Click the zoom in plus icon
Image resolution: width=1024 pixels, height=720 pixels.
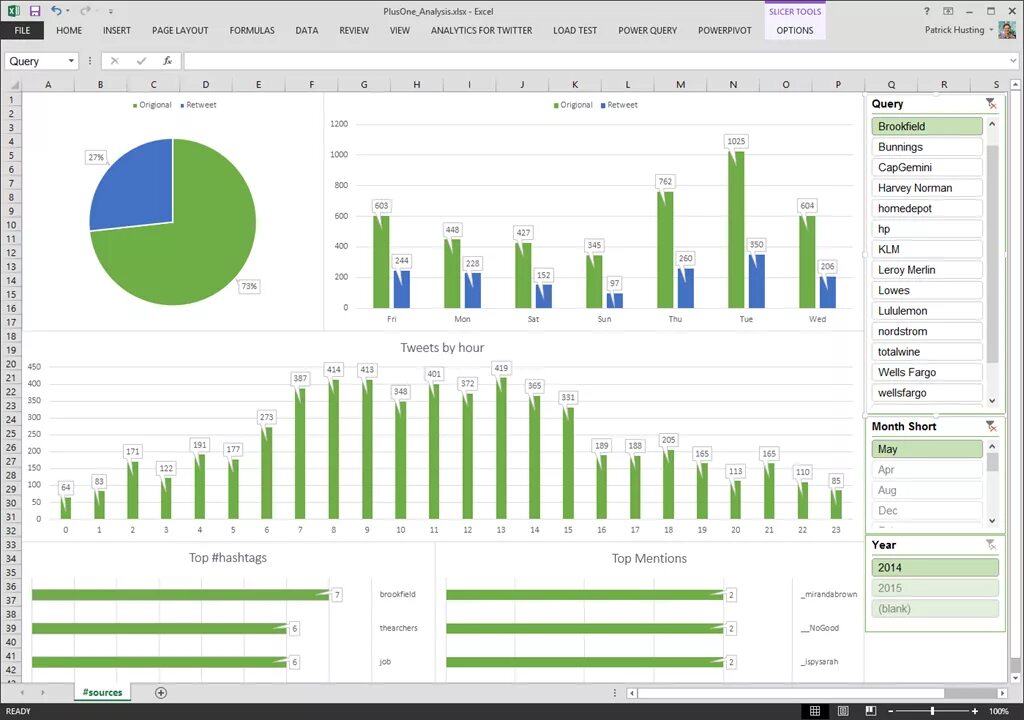[x=974, y=711]
